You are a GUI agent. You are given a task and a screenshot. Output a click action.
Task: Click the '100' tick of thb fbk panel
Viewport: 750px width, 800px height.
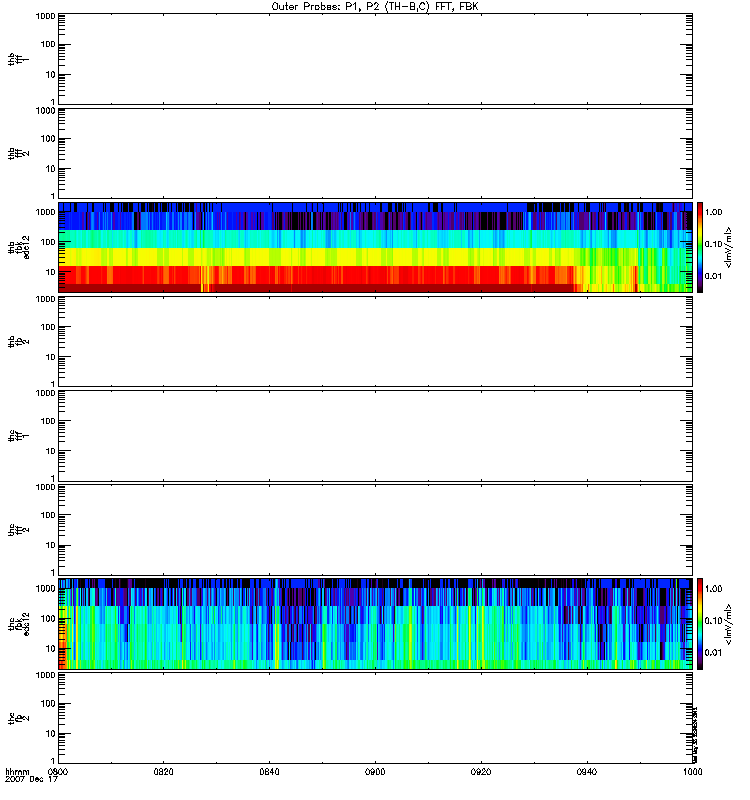[x=48, y=242]
